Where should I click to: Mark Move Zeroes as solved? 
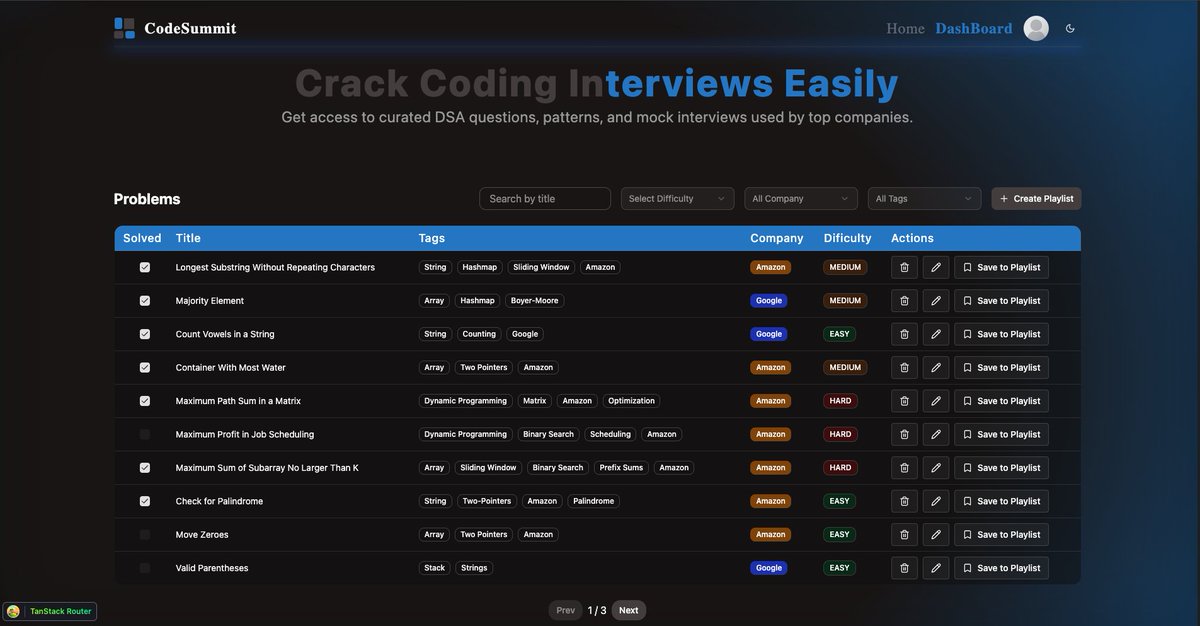(145, 534)
